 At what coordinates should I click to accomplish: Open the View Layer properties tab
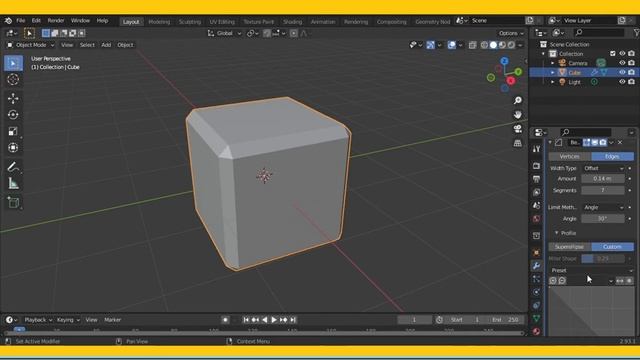(x=536, y=192)
